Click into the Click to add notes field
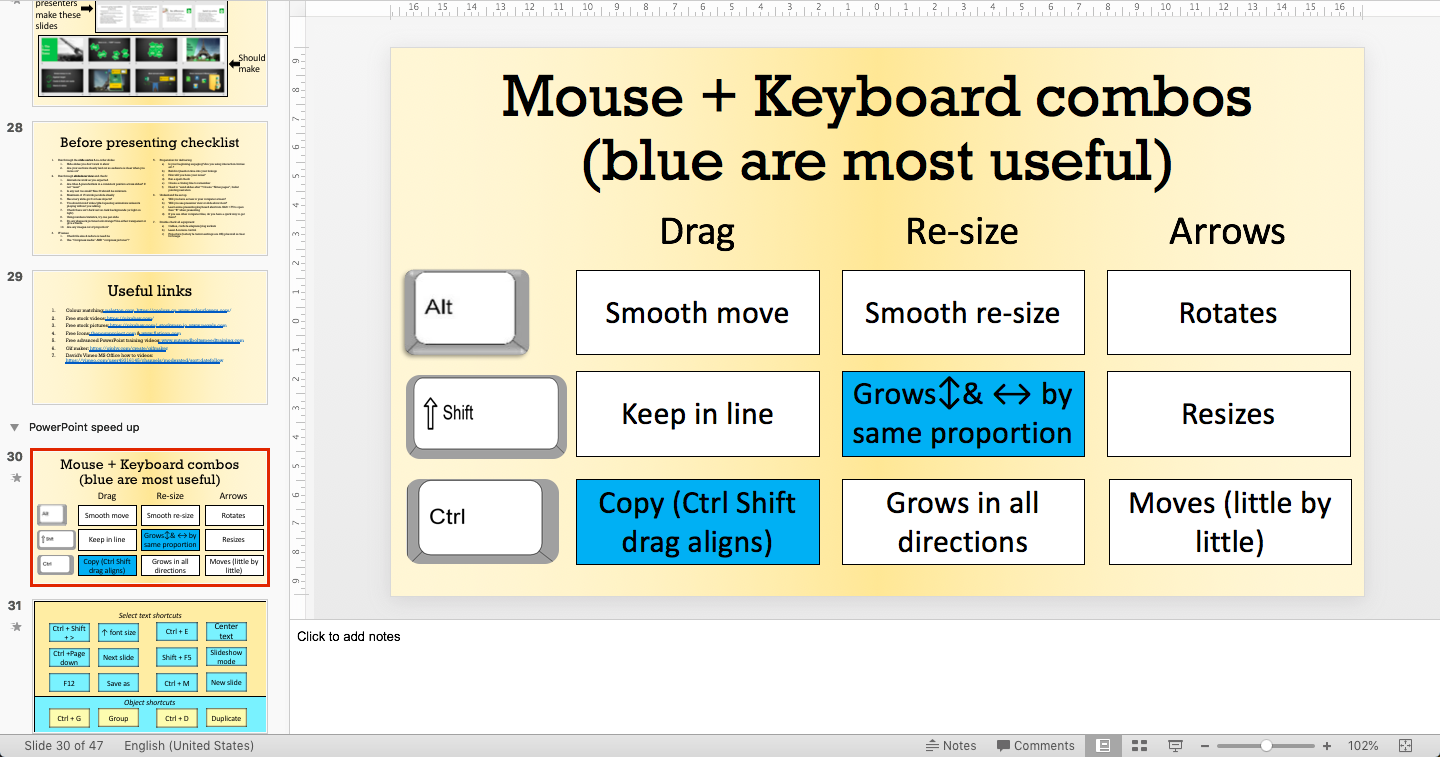The image size is (1440, 757). (865, 676)
